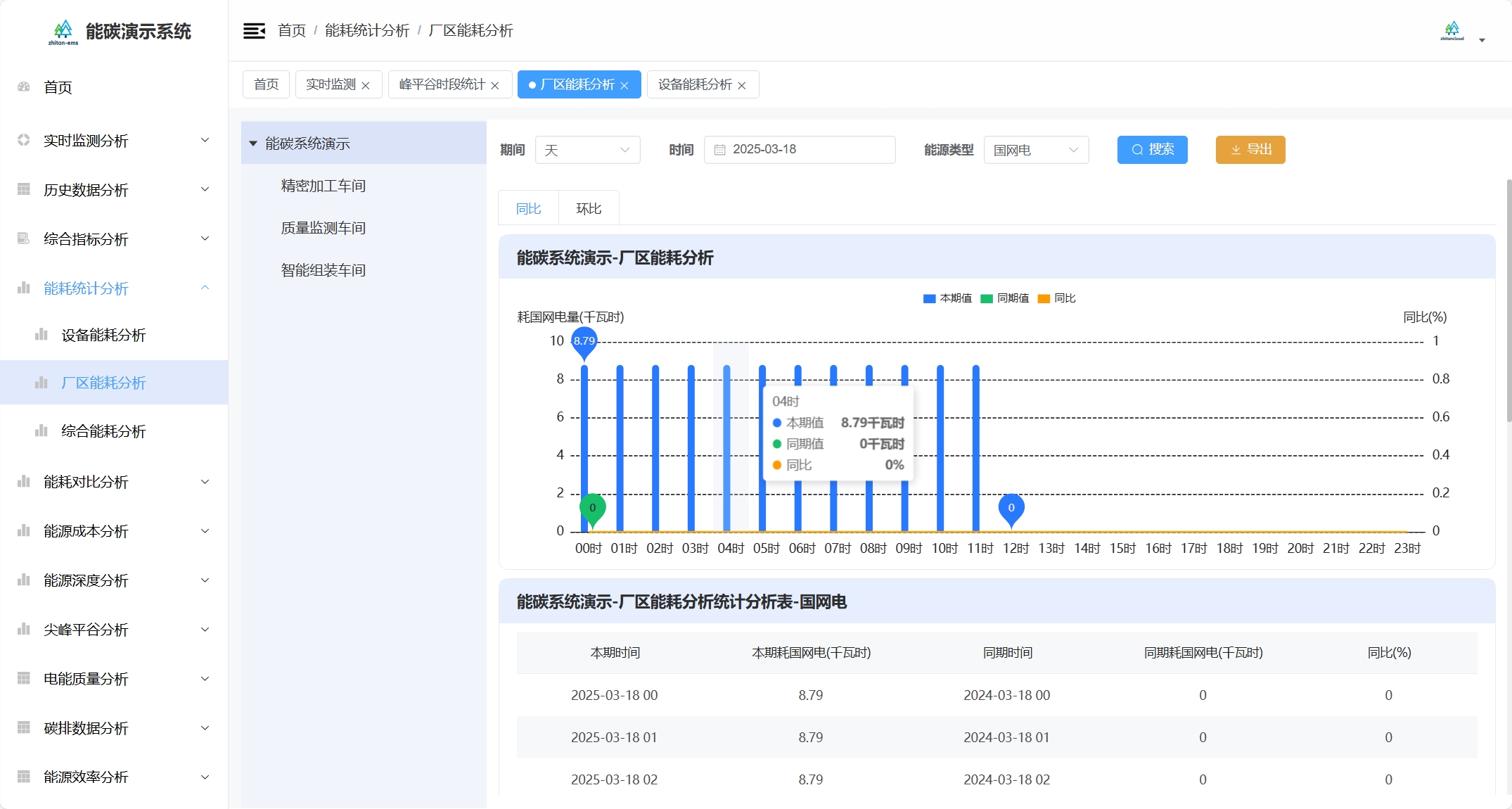Toggle 同期值 legend series visibility
The image size is (1512, 809).
pyautogui.click(x=1004, y=298)
